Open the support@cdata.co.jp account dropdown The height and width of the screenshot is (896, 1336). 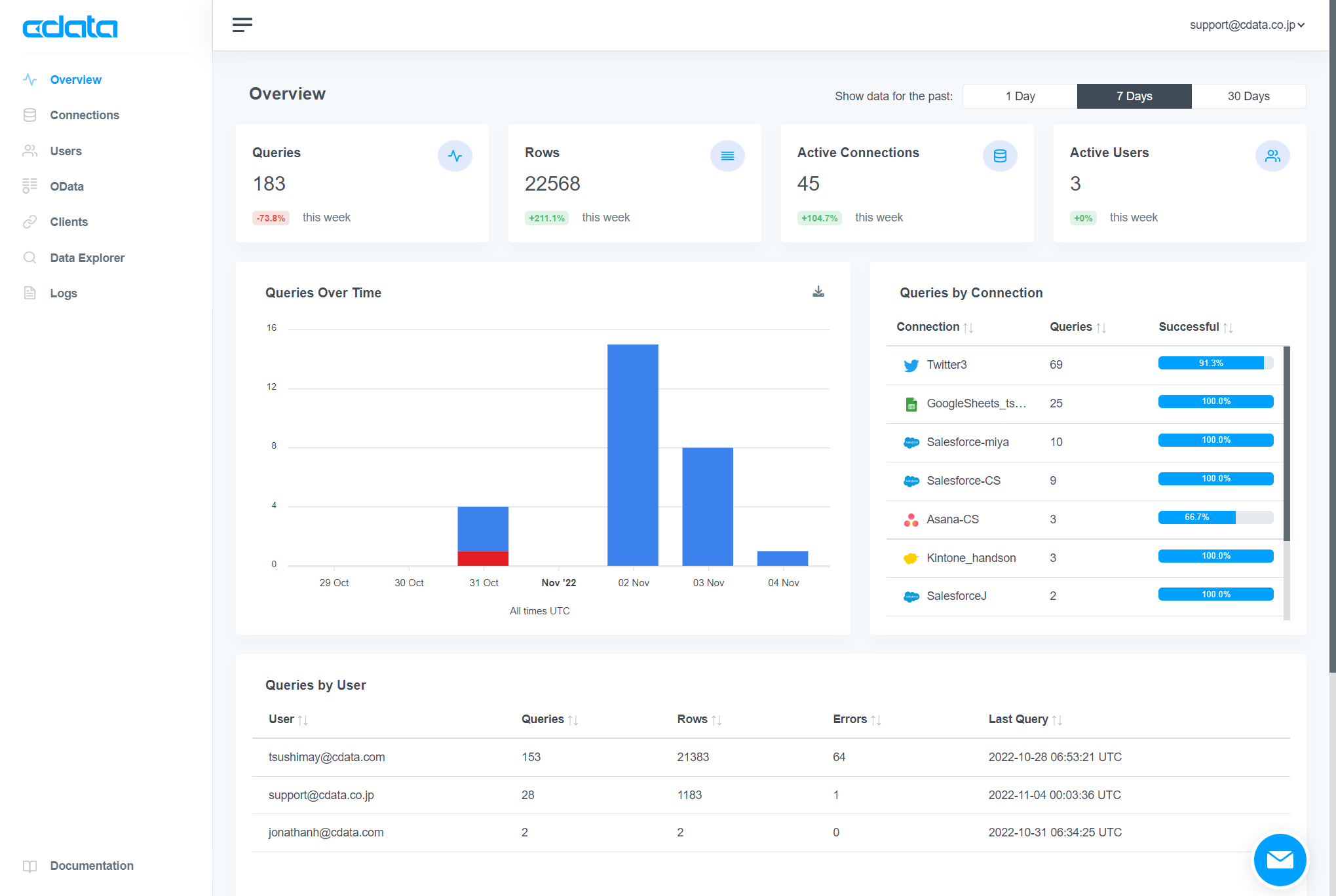click(x=1247, y=25)
